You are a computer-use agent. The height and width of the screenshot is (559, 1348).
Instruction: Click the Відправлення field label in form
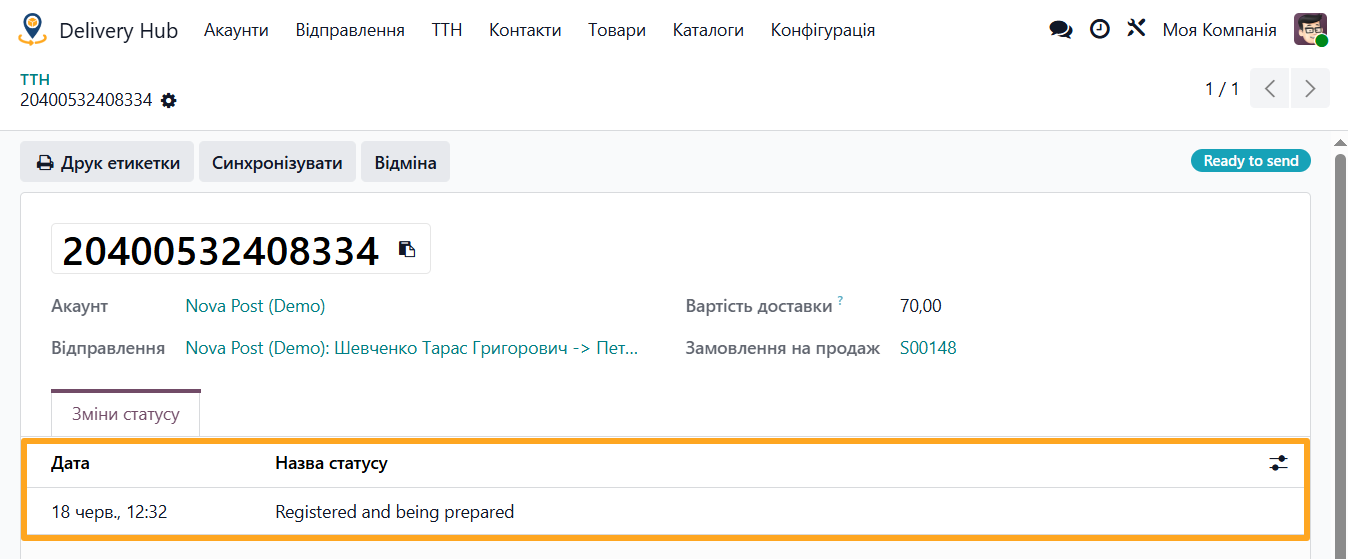[x=108, y=348]
